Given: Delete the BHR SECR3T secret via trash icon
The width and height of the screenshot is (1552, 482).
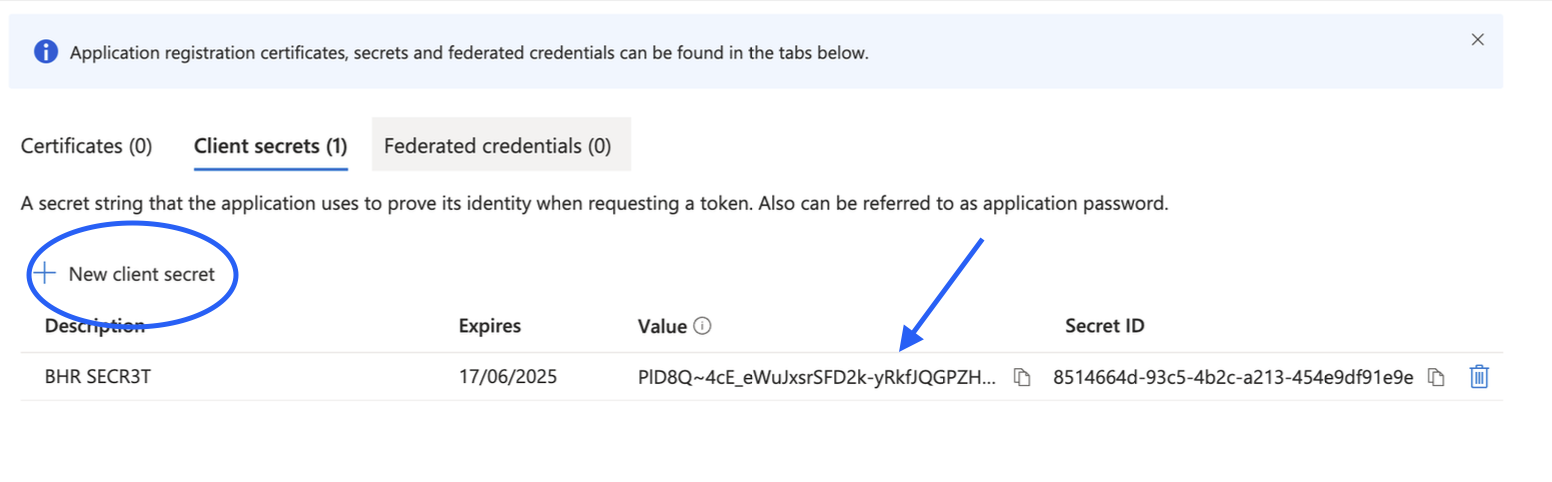Looking at the screenshot, I should click(1479, 377).
